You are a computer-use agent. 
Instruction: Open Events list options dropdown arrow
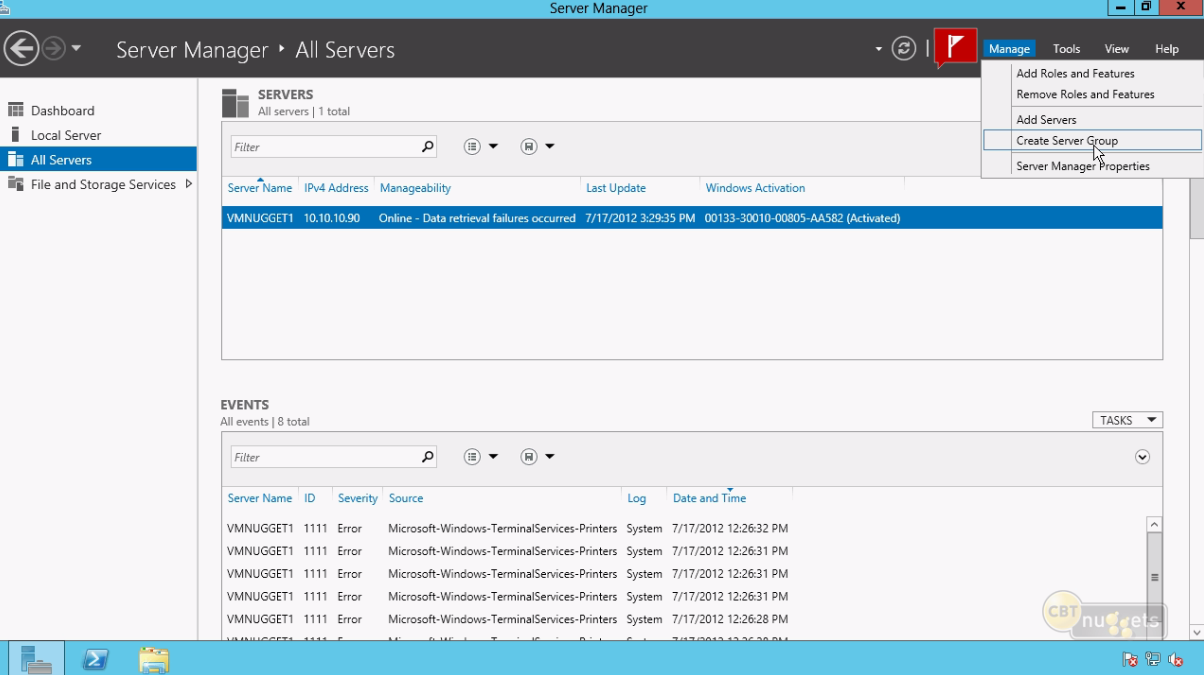pos(493,457)
